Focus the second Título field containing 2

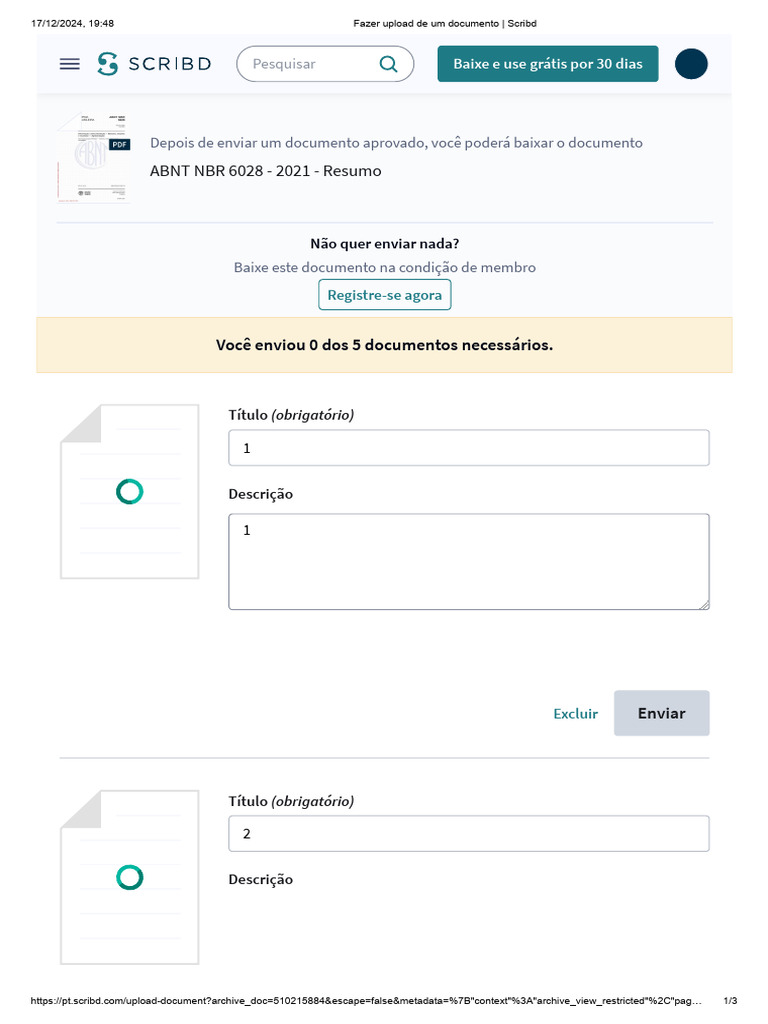(468, 834)
